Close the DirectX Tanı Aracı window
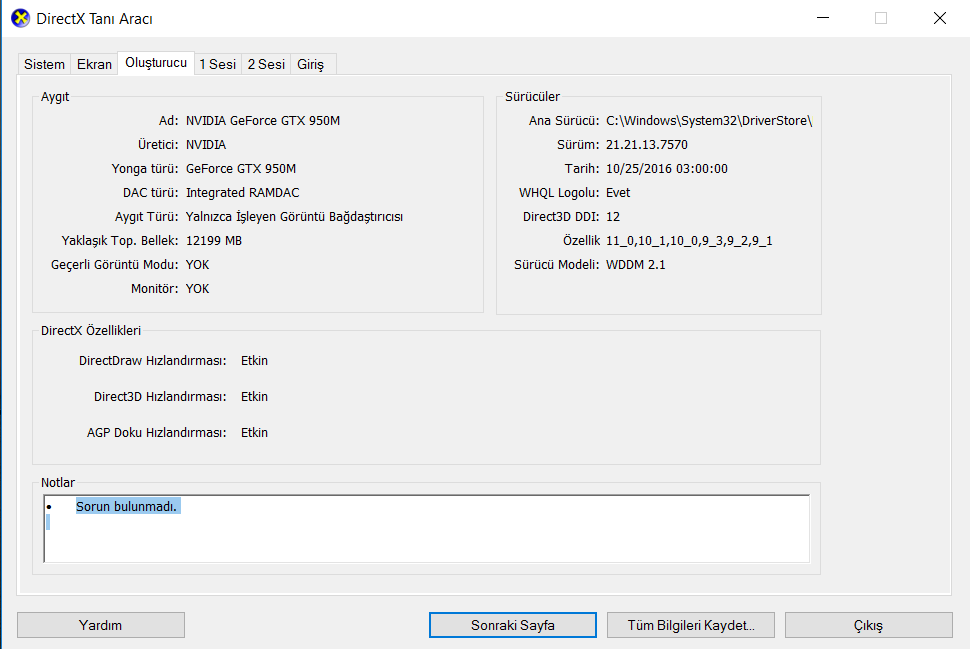Screen dimensions: 970x649 (x=940, y=18)
